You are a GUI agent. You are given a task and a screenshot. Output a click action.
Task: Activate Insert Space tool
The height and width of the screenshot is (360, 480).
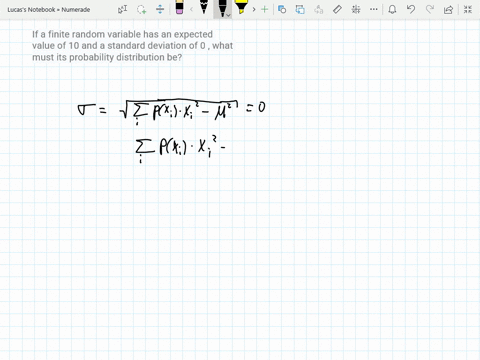(x=160, y=9)
